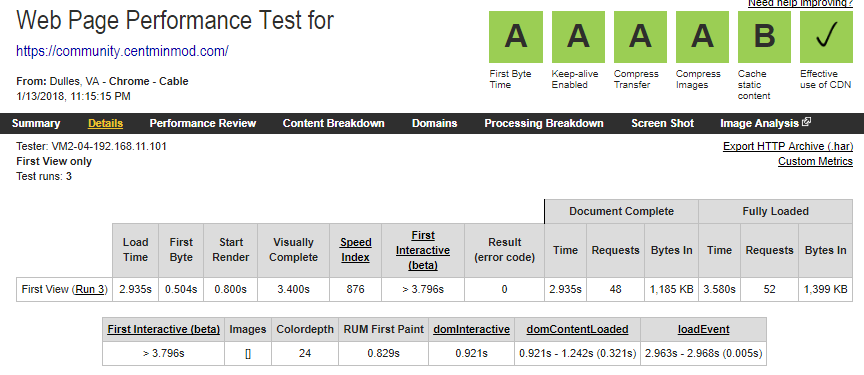Click the Effective use of CDN checkmark box

pyautogui.click(x=827, y=37)
